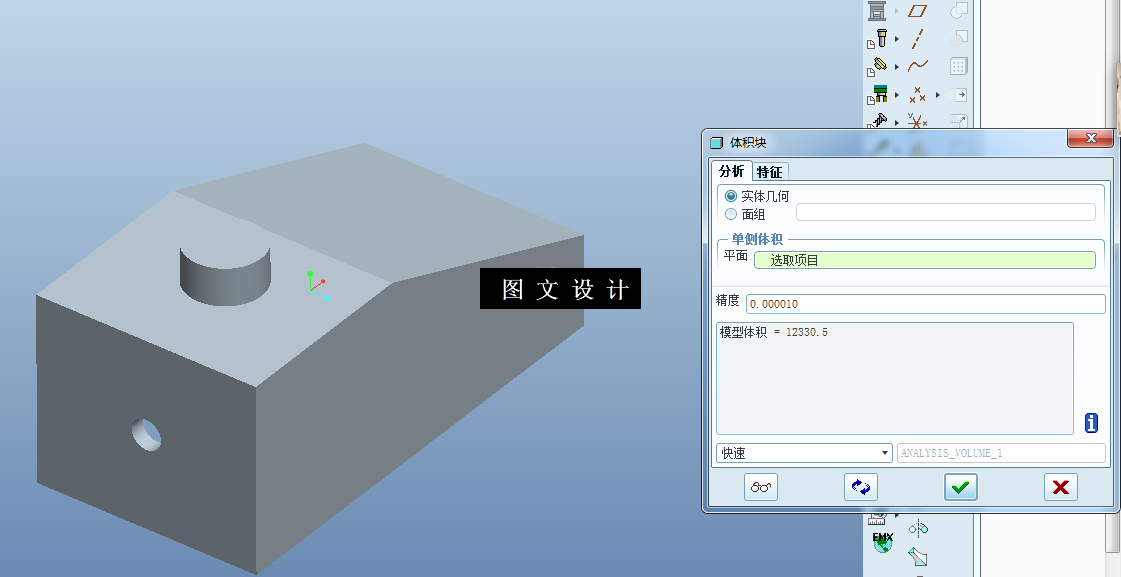Click the coordinate system creation tool
This screenshot has width=1121, height=577.
(x=917, y=123)
